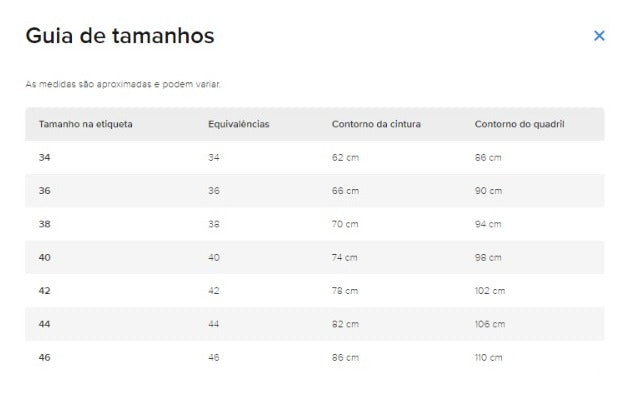Click the 90 cm hip value

pos(488,191)
